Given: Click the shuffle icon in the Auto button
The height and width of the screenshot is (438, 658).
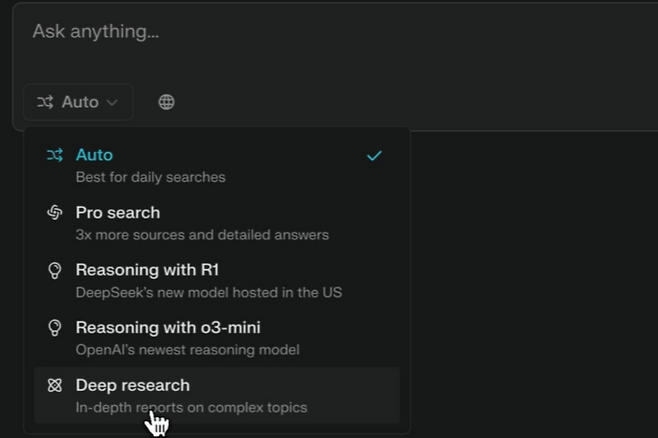Looking at the screenshot, I should (45, 102).
